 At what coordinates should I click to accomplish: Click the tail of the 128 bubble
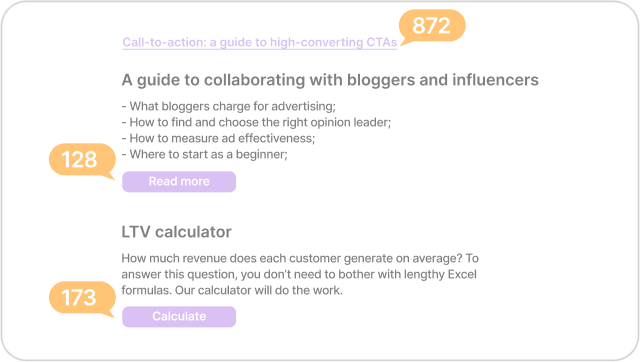pos(109,176)
